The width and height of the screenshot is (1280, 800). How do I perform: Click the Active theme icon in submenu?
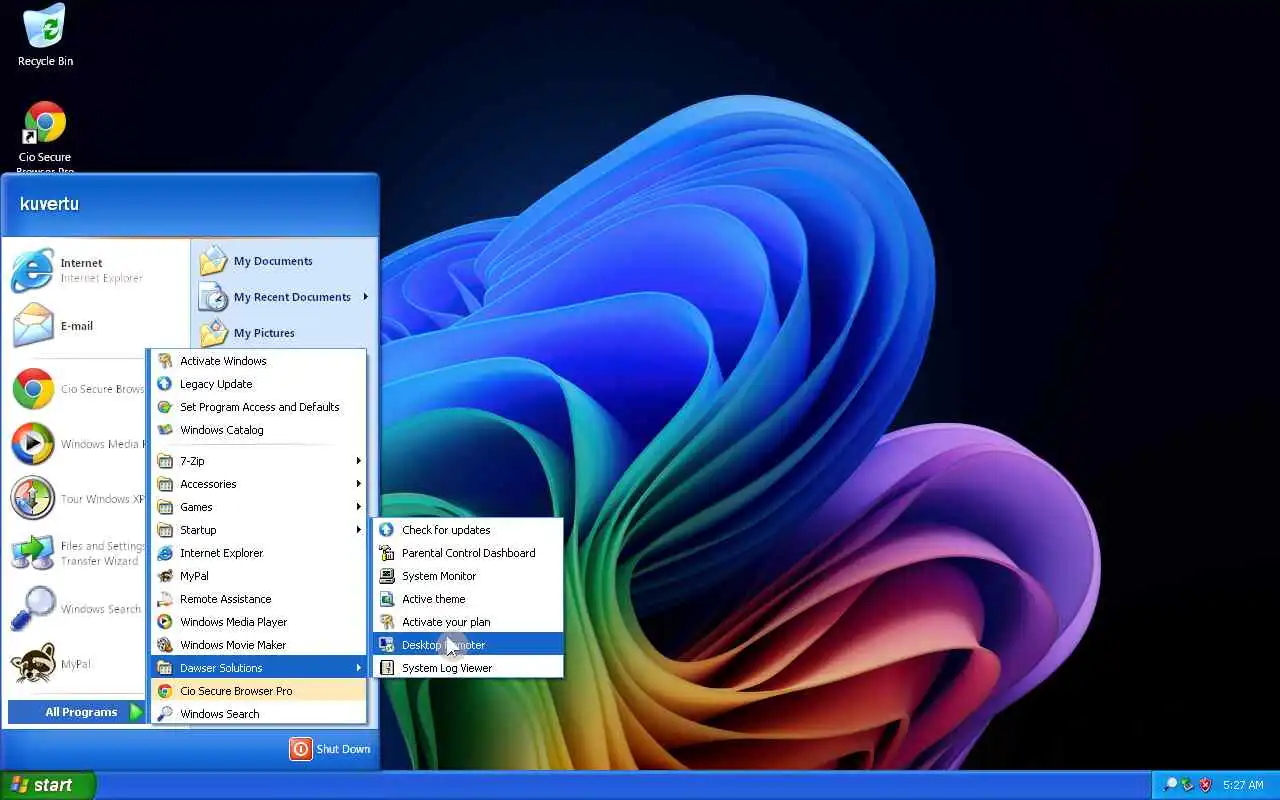pyautogui.click(x=387, y=599)
